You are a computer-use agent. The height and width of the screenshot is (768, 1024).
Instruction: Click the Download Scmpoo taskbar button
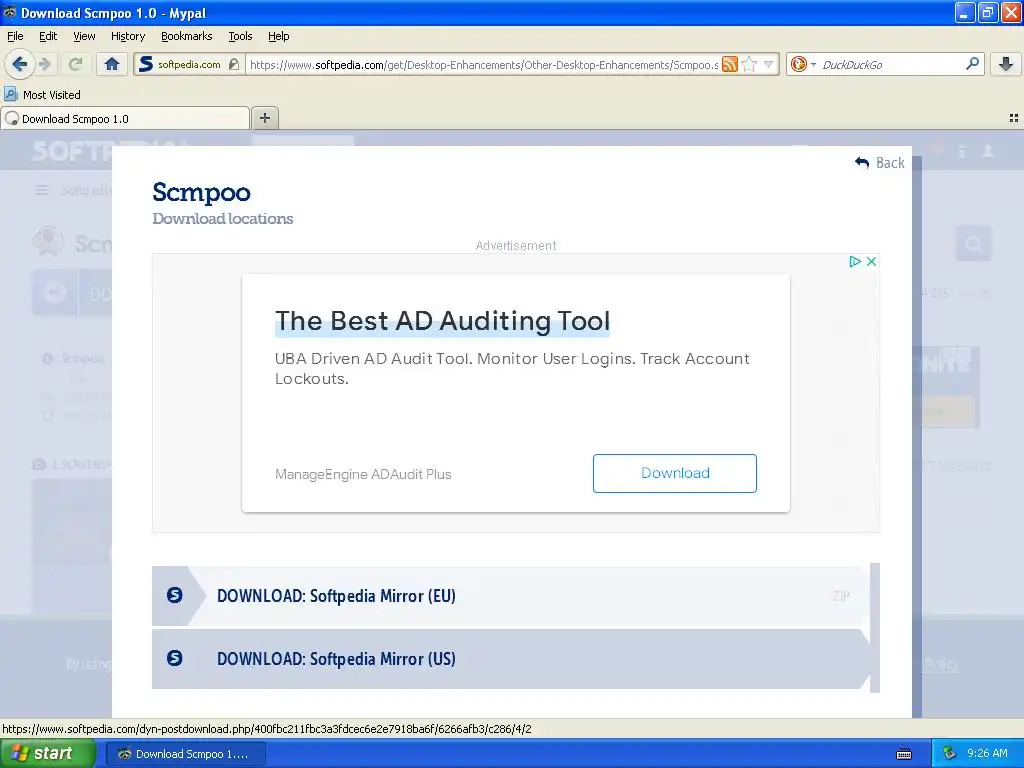(x=185, y=754)
